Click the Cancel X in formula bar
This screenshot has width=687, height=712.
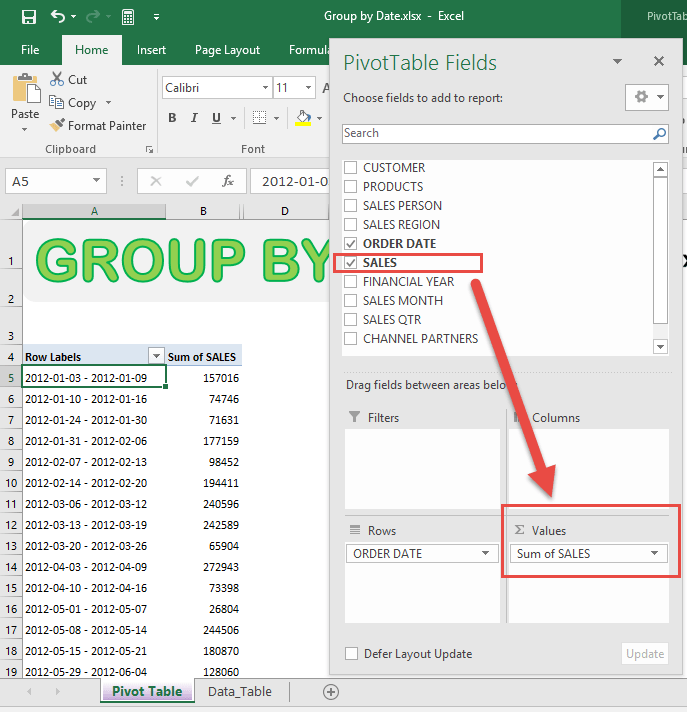coord(156,182)
